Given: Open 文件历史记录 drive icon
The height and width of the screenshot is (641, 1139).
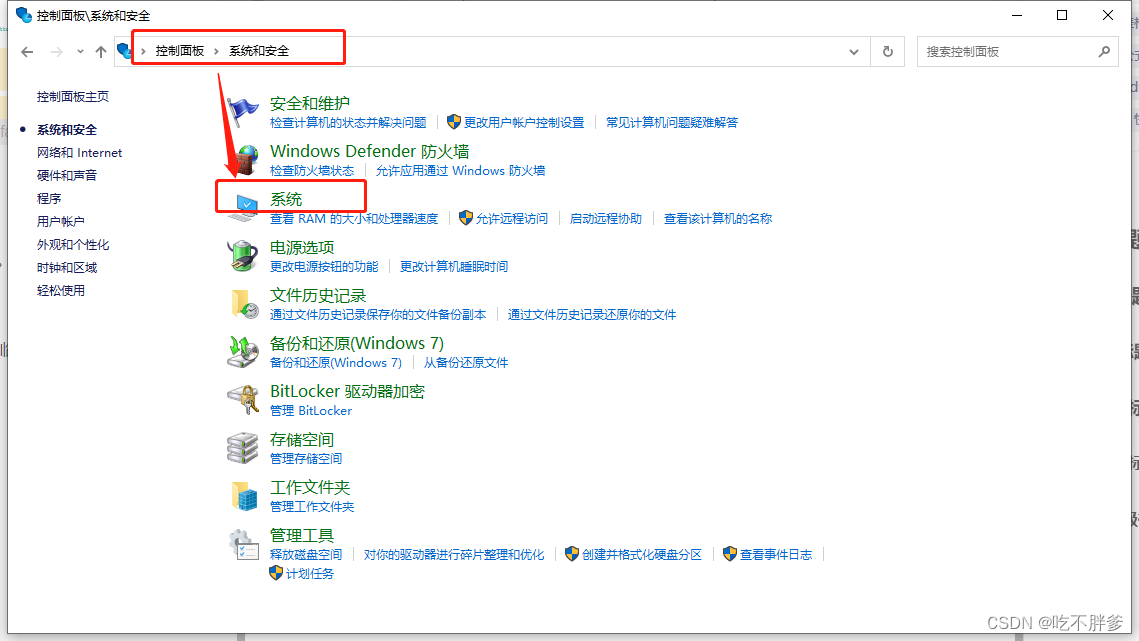Looking at the screenshot, I should tap(243, 301).
